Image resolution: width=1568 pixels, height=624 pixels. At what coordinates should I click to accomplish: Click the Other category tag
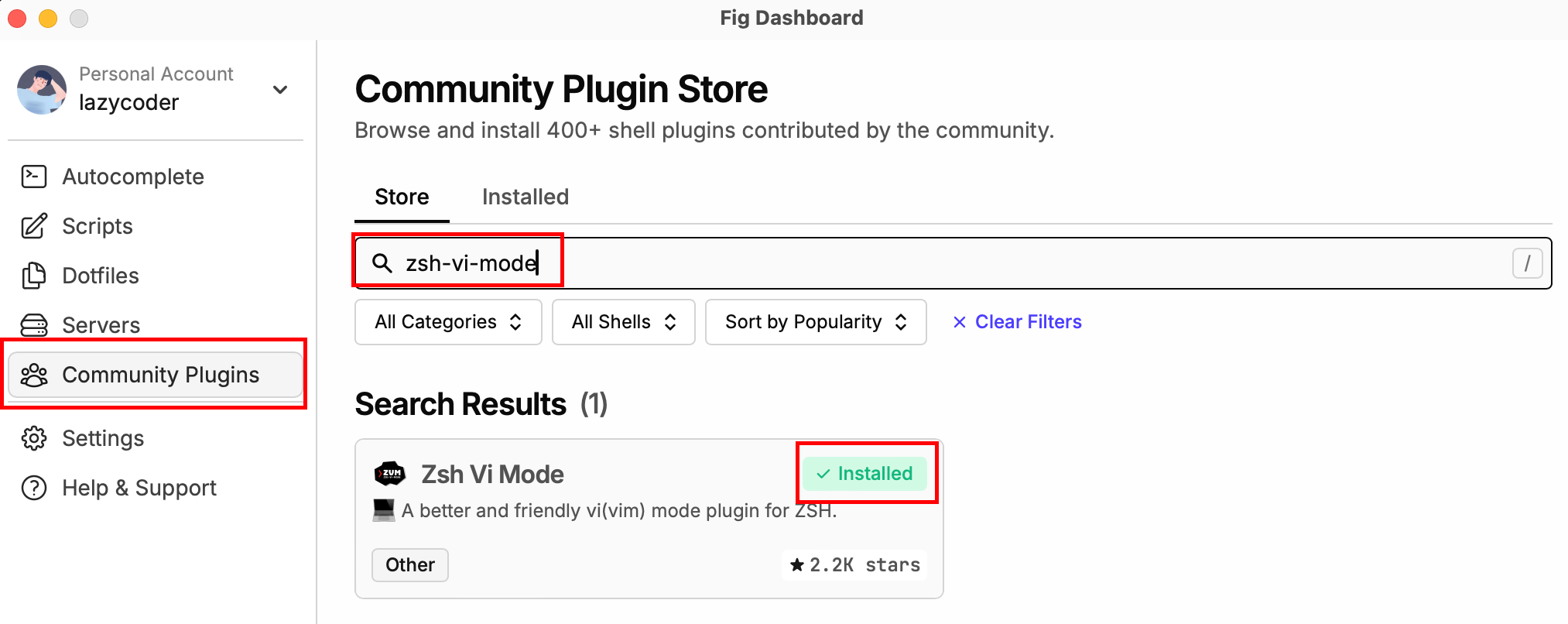[x=410, y=565]
